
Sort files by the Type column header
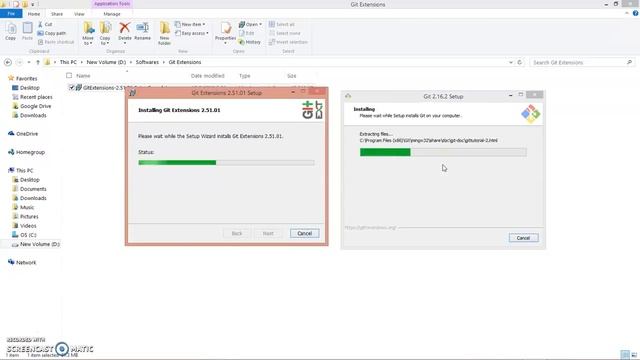[x=244, y=76]
